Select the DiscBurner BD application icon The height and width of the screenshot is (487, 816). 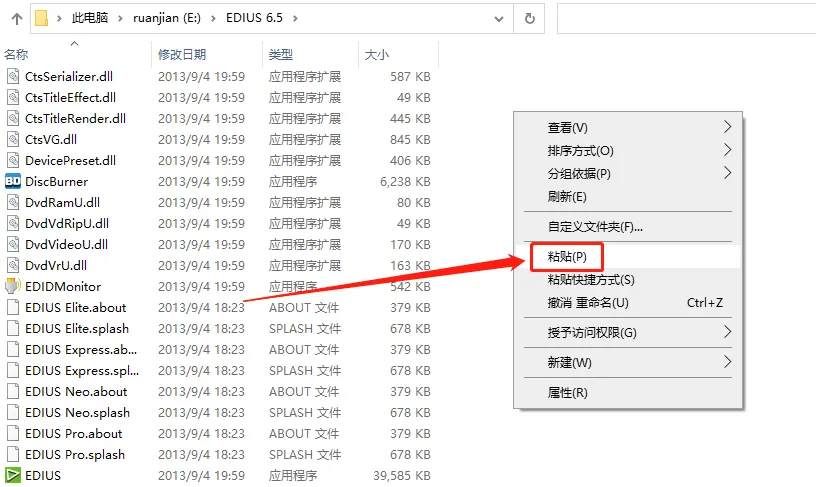click(x=13, y=182)
